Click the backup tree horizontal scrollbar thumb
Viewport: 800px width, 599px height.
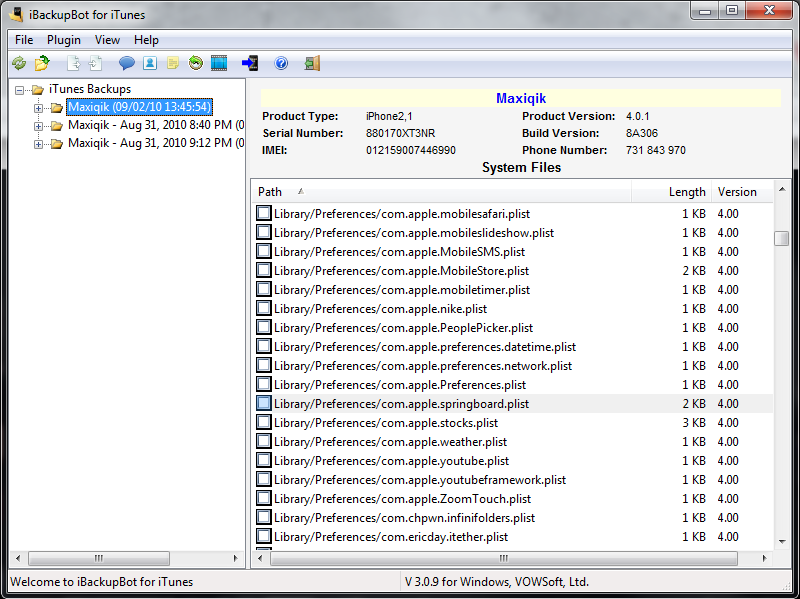[x=98, y=558]
